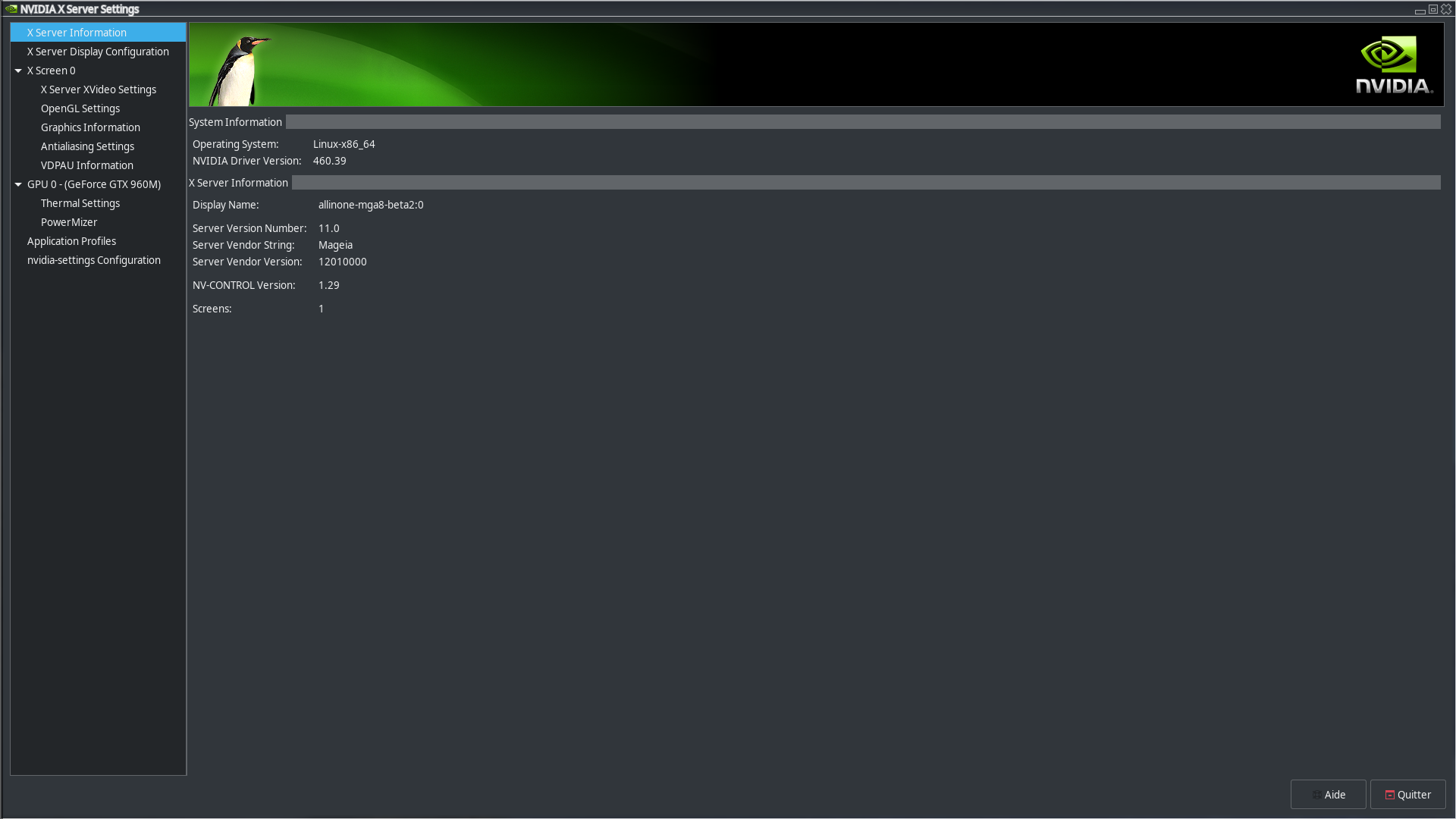Collapse the X Screen 0 tree node
Image resolution: width=1456 pixels, height=819 pixels.
18,71
